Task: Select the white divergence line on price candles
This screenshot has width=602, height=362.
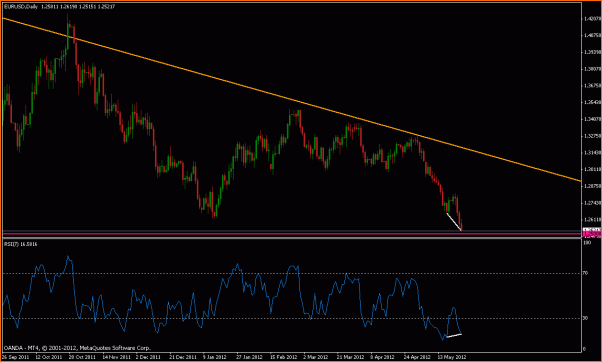Action: (x=454, y=222)
